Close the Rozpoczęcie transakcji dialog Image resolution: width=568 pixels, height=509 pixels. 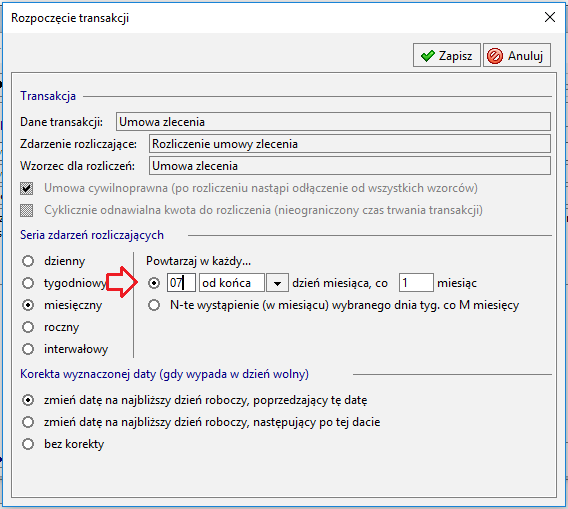pos(550,17)
